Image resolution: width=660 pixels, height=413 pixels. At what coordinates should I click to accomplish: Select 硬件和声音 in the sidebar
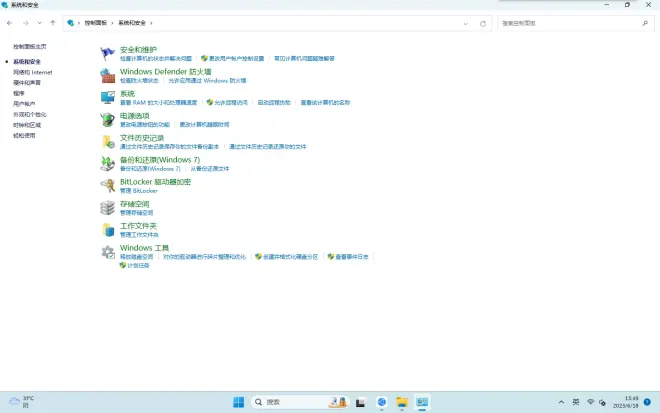pyautogui.click(x=27, y=83)
